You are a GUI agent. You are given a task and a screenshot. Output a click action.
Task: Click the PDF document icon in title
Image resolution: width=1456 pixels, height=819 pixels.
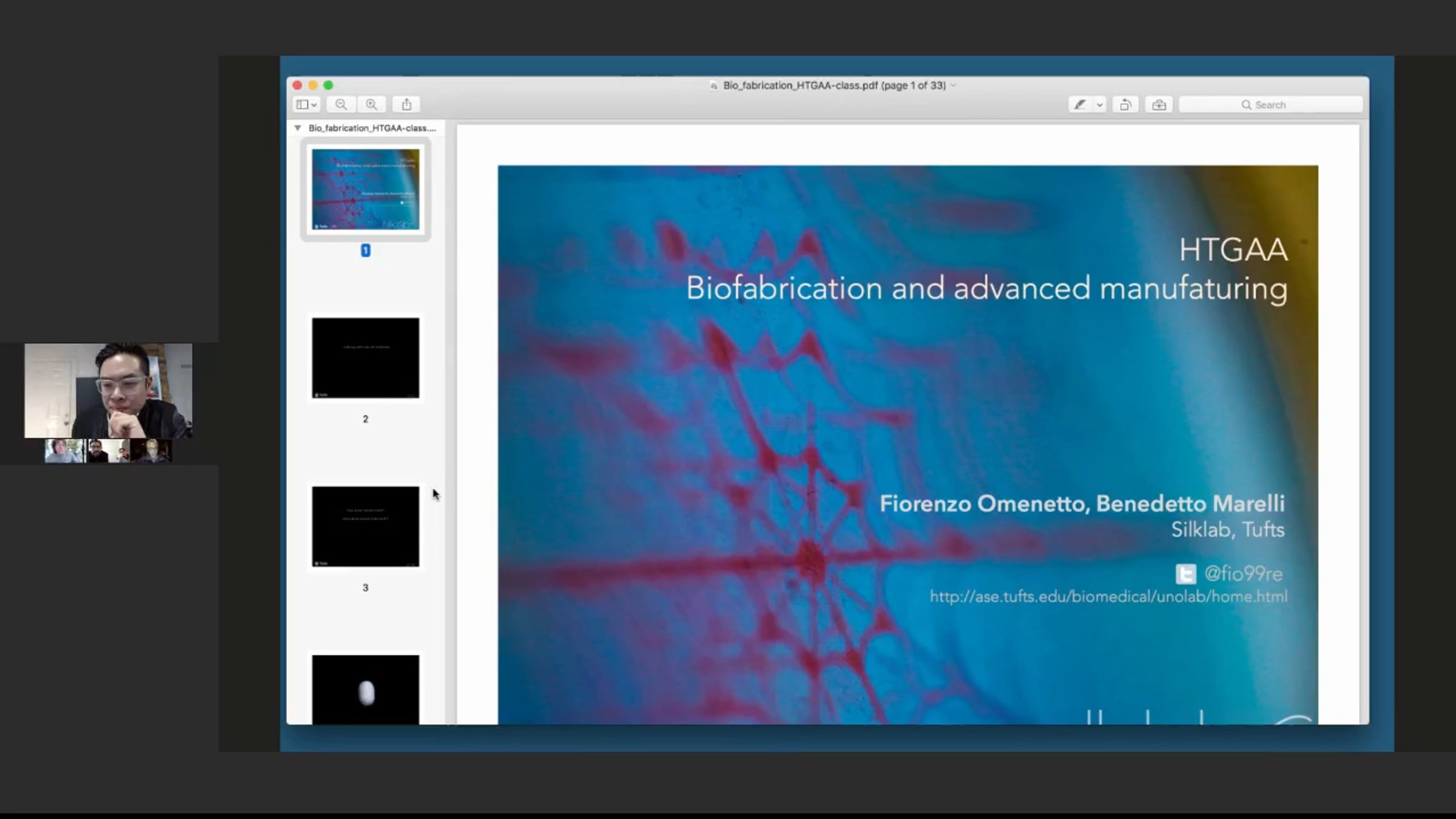point(713,86)
